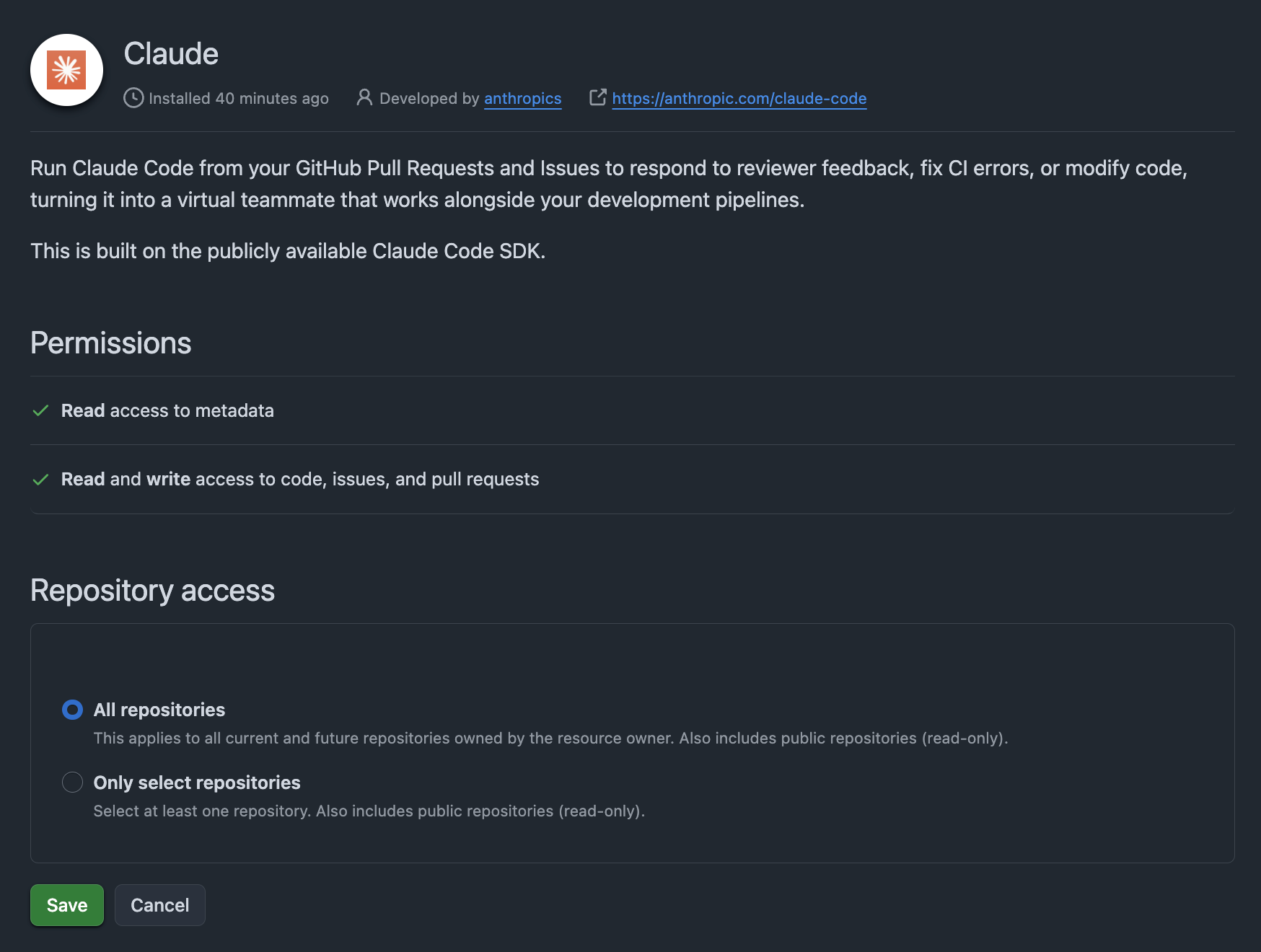The width and height of the screenshot is (1261, 952).
Task: Click the Claude app logo avatar
Action: [x=66, y=70]
